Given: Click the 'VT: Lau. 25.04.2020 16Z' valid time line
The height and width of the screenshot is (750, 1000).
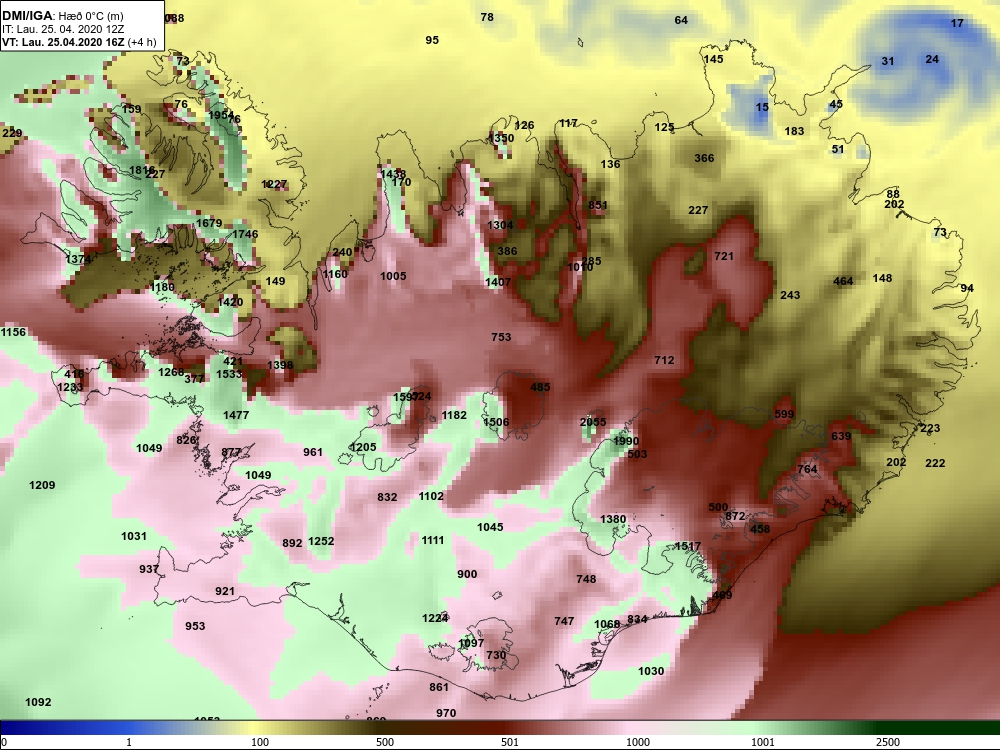Looking at the screenshot, I should 79,42.
